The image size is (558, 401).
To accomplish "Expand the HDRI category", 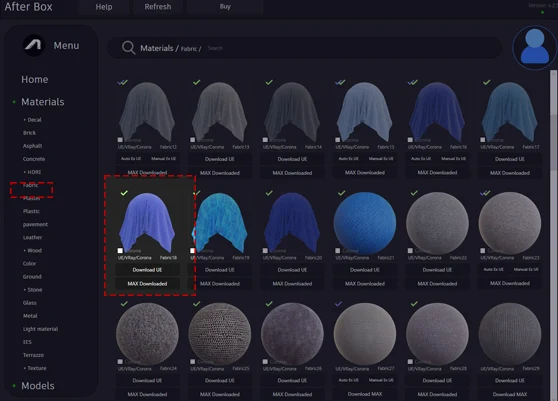I will click(32, 172).
